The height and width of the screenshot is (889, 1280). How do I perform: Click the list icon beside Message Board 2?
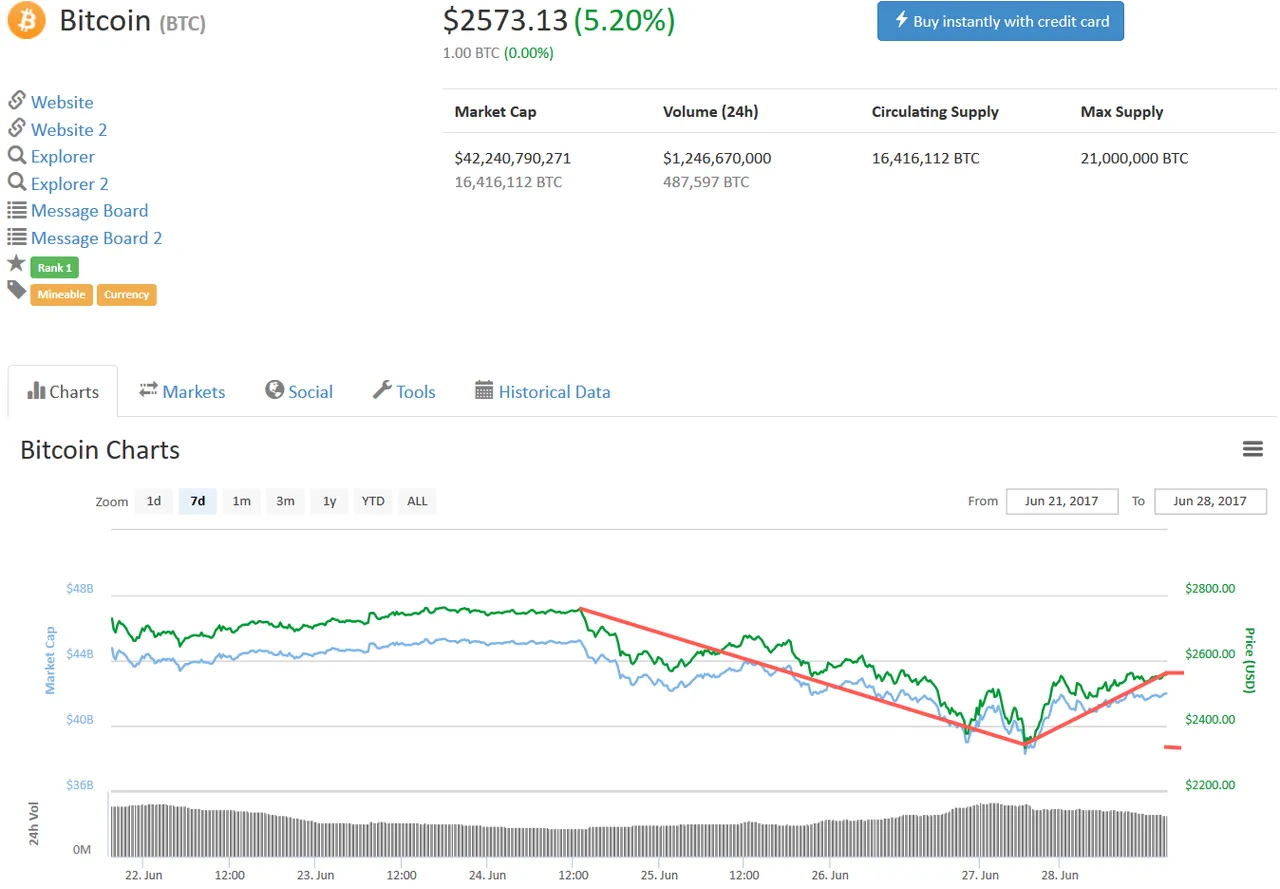16,237
